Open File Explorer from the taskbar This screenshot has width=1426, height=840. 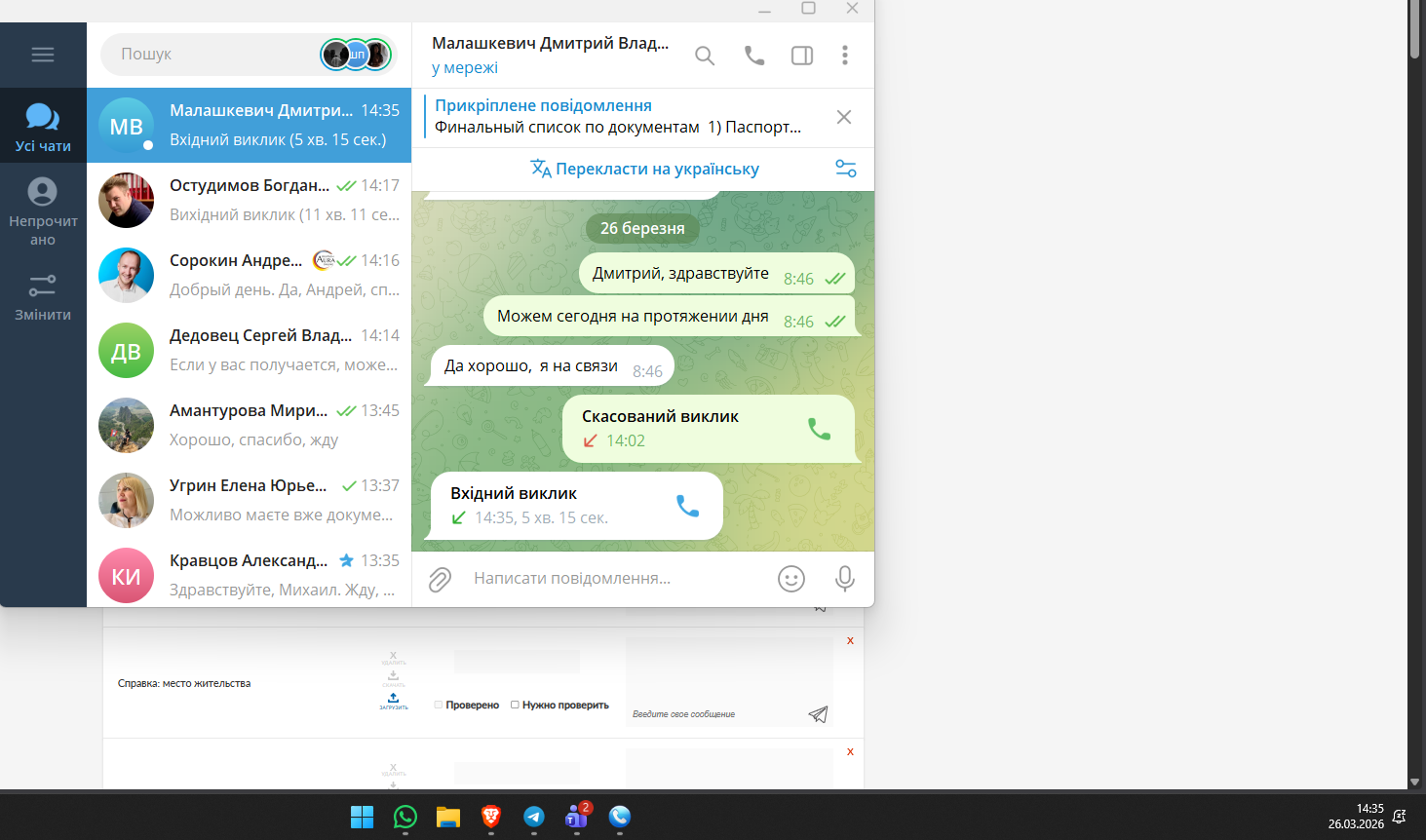point(448,817)
